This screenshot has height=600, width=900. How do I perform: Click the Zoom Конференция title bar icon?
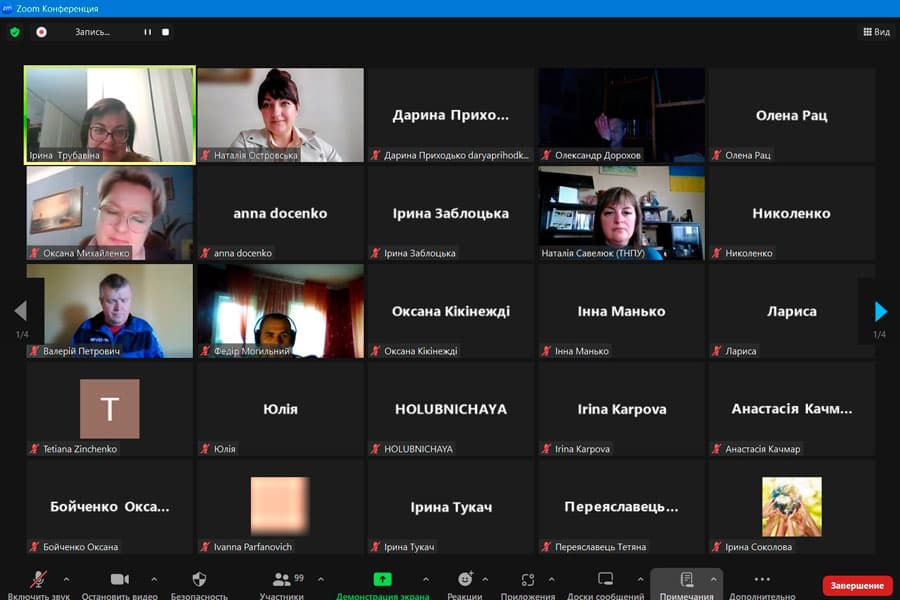pos(7,8)
